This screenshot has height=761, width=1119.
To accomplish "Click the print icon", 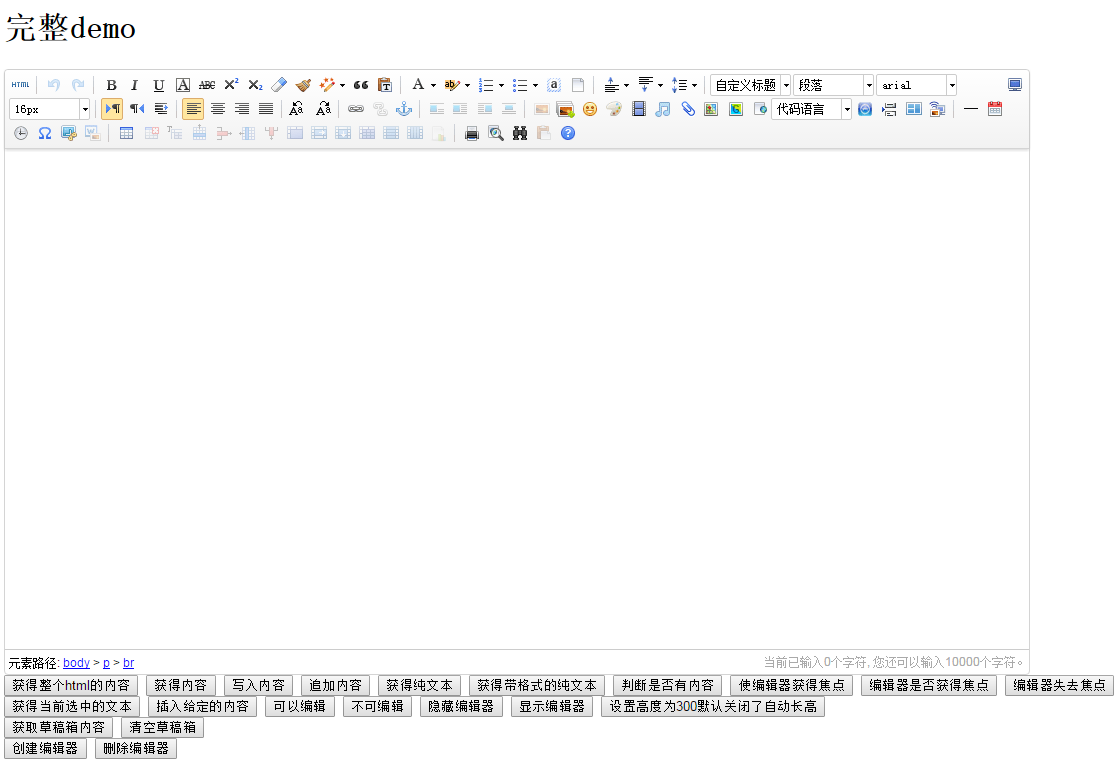I will click(472, 133).
